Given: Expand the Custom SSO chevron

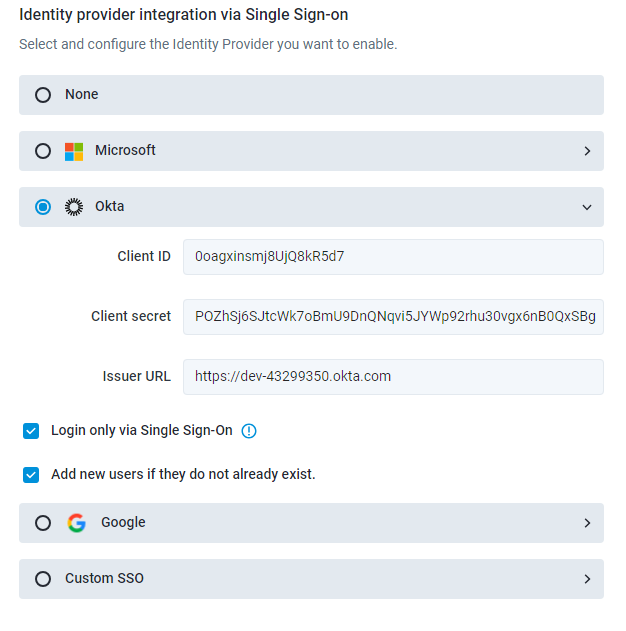Looking at the screenshot, I should [x=587, y=579].
